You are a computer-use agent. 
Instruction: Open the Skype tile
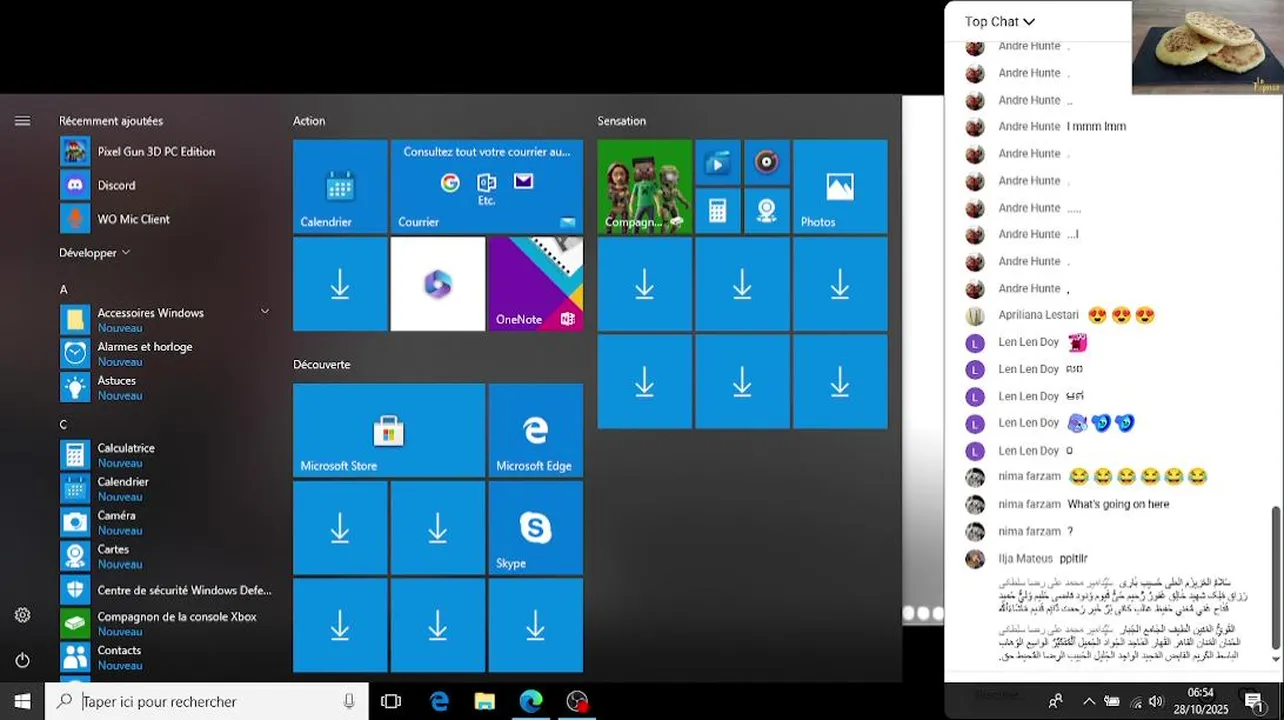pos(535,528)
